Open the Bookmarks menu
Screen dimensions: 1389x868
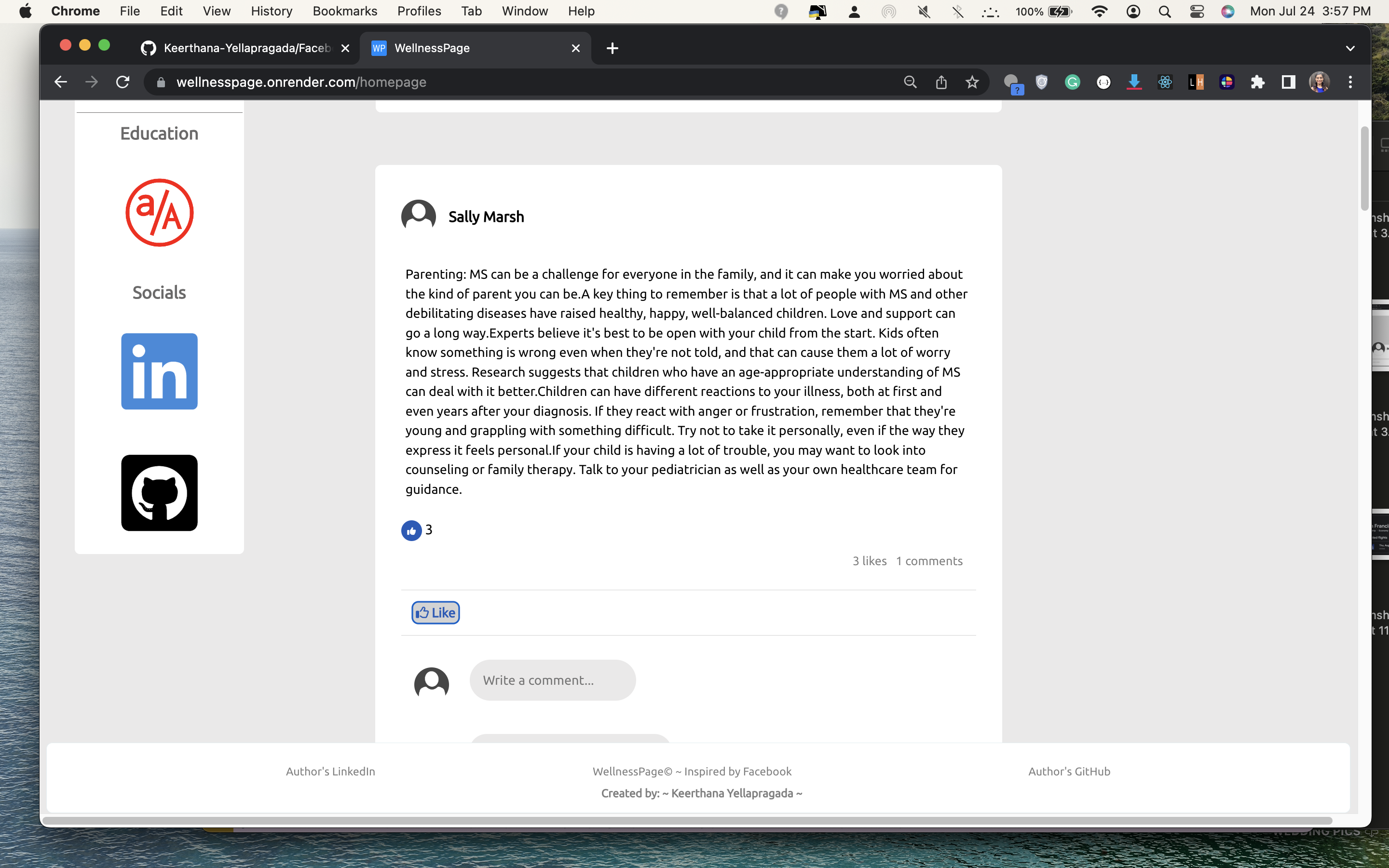pyautogui.click(x=344, y=11)
